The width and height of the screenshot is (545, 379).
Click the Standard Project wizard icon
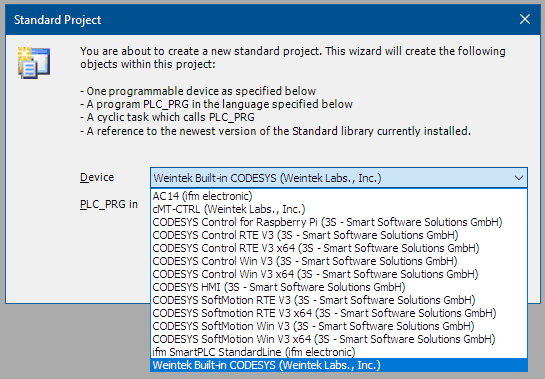(34, 63)
